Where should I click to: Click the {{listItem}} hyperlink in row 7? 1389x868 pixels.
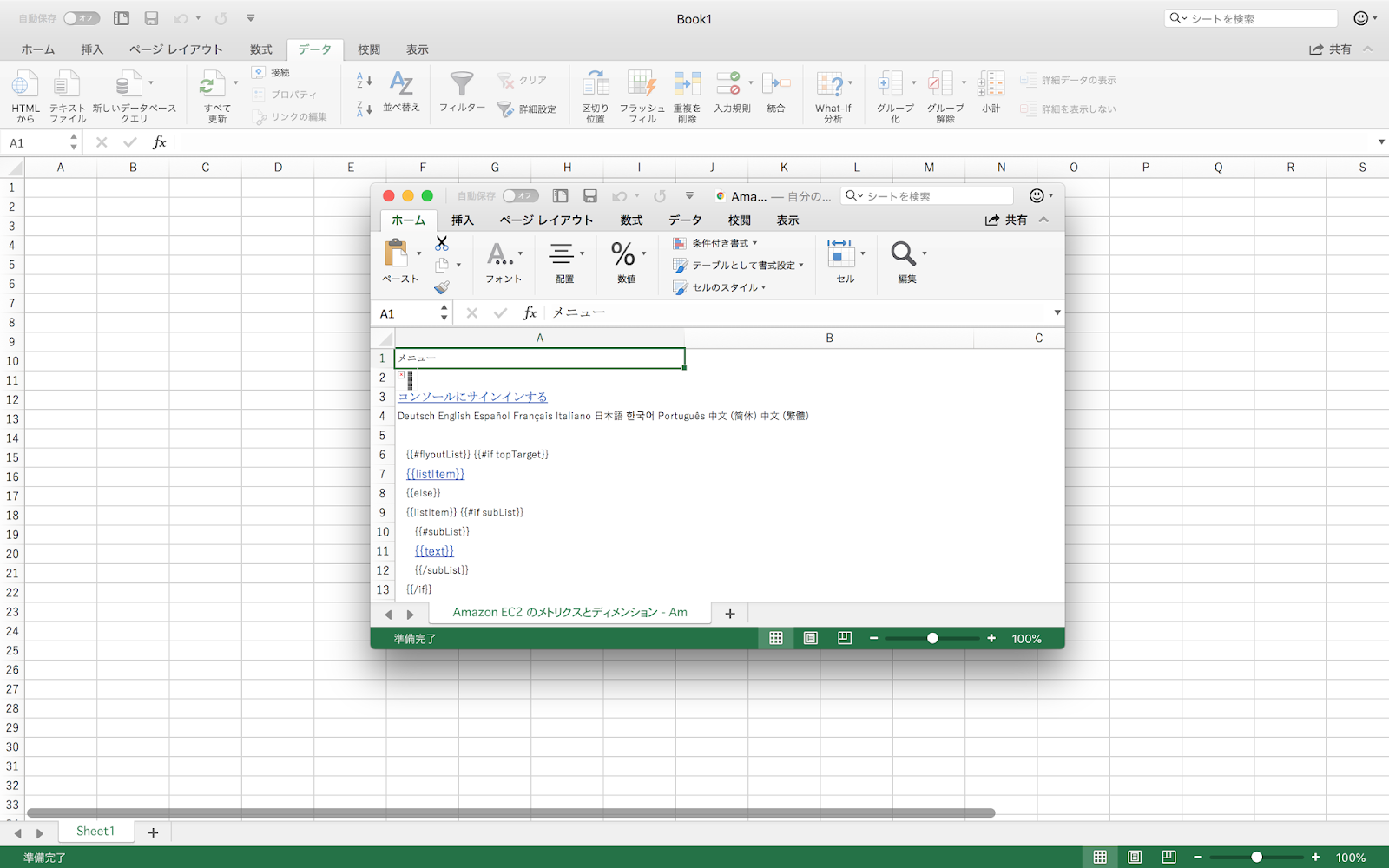click(435, 474)
